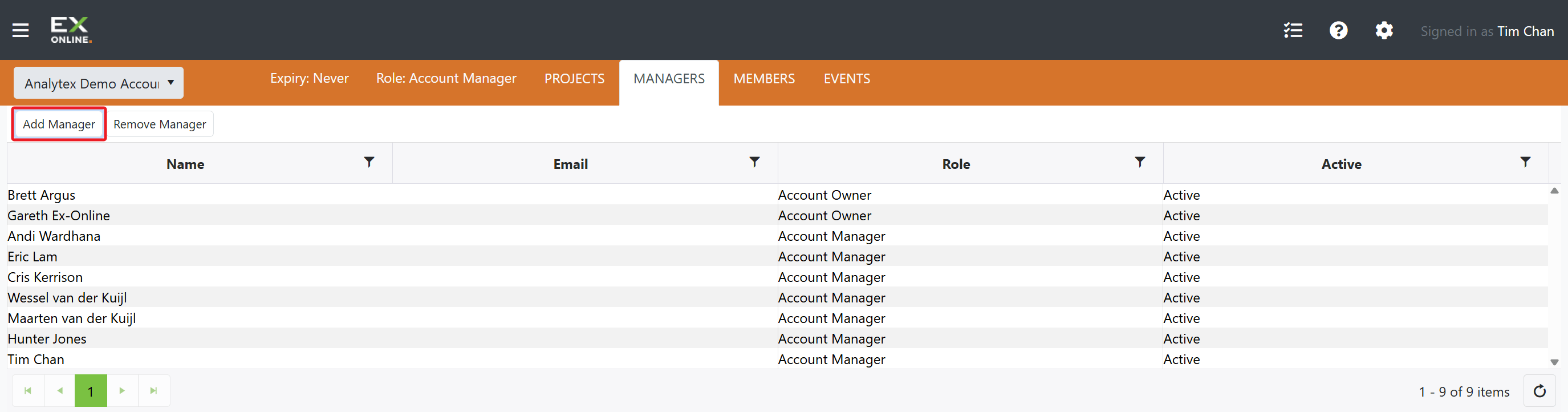The height and width of the screenshot is (412, 1568).
Task: Select the Brett Argus row
Action: [x=777, y=195]
